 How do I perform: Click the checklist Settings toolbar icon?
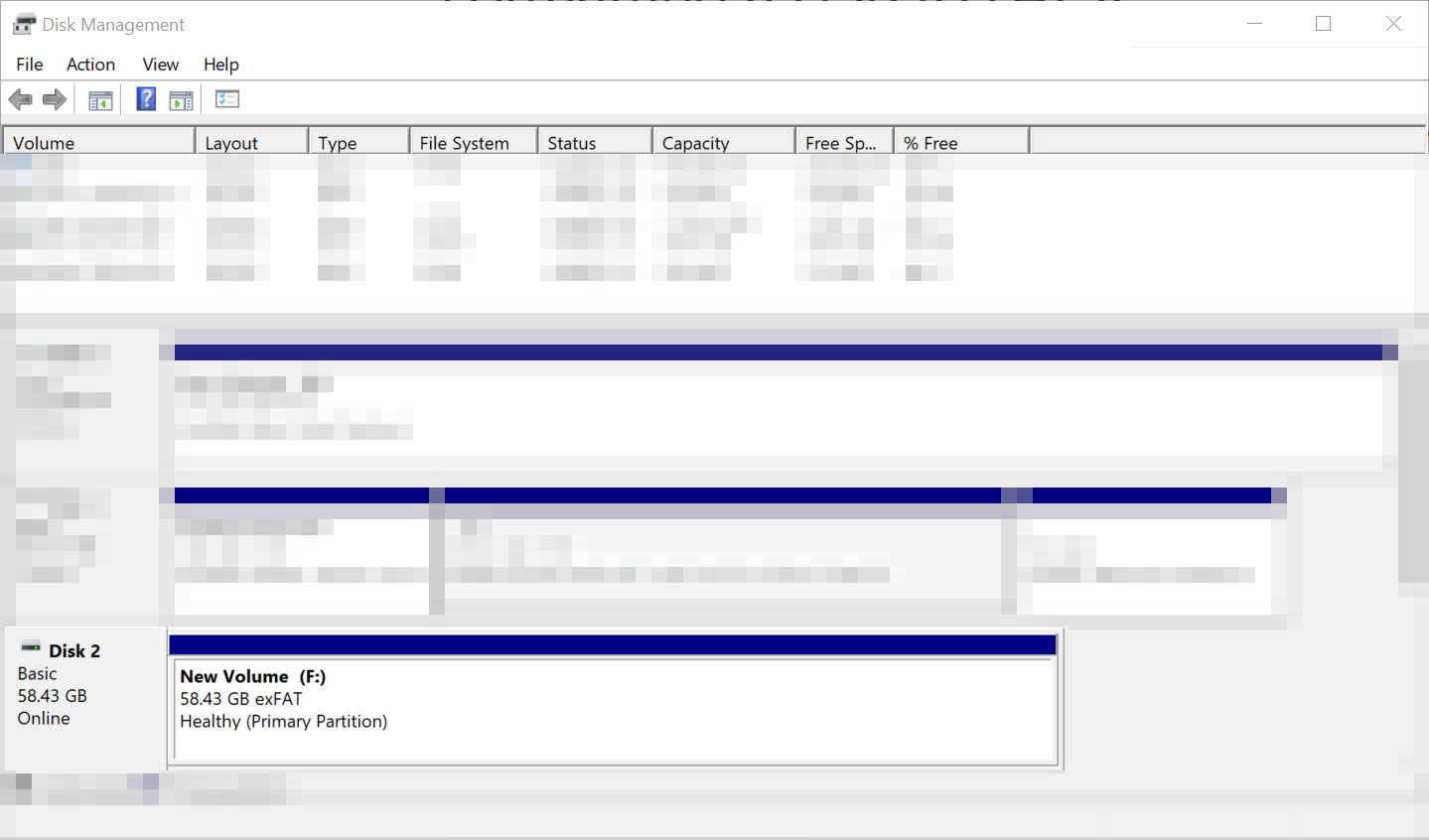227,98
